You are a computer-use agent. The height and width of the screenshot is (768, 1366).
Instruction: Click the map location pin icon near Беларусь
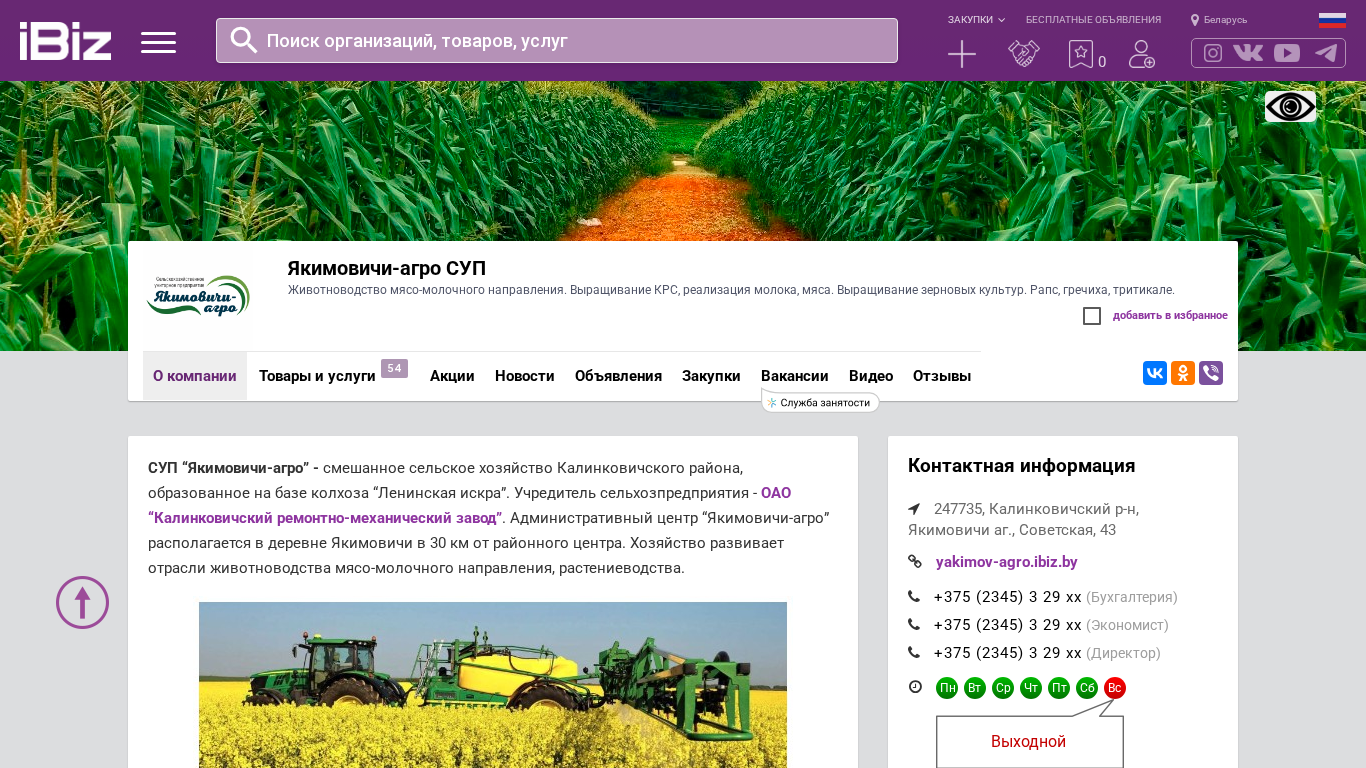point(1194,20)
